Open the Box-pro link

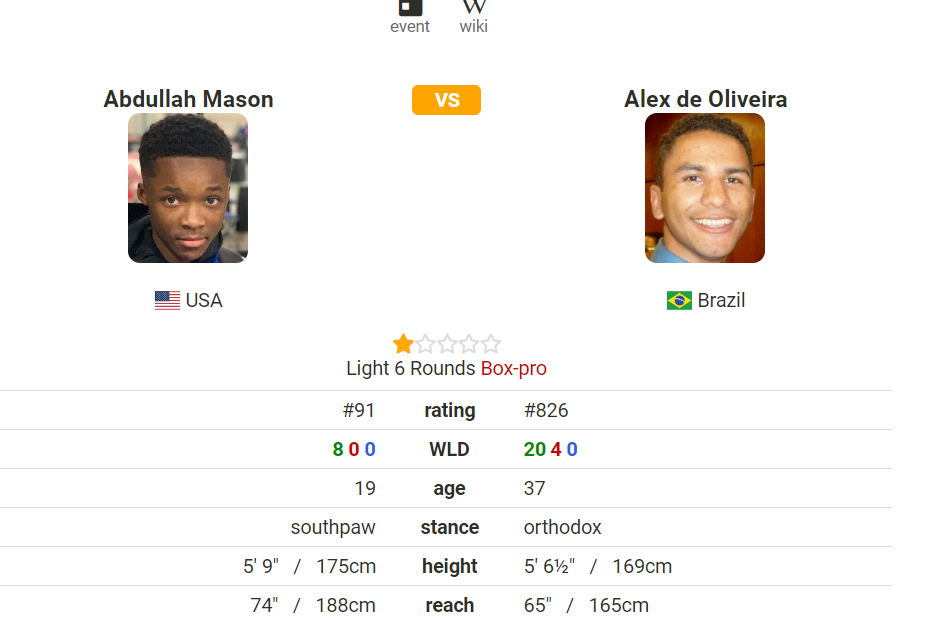tap(514, 369)
